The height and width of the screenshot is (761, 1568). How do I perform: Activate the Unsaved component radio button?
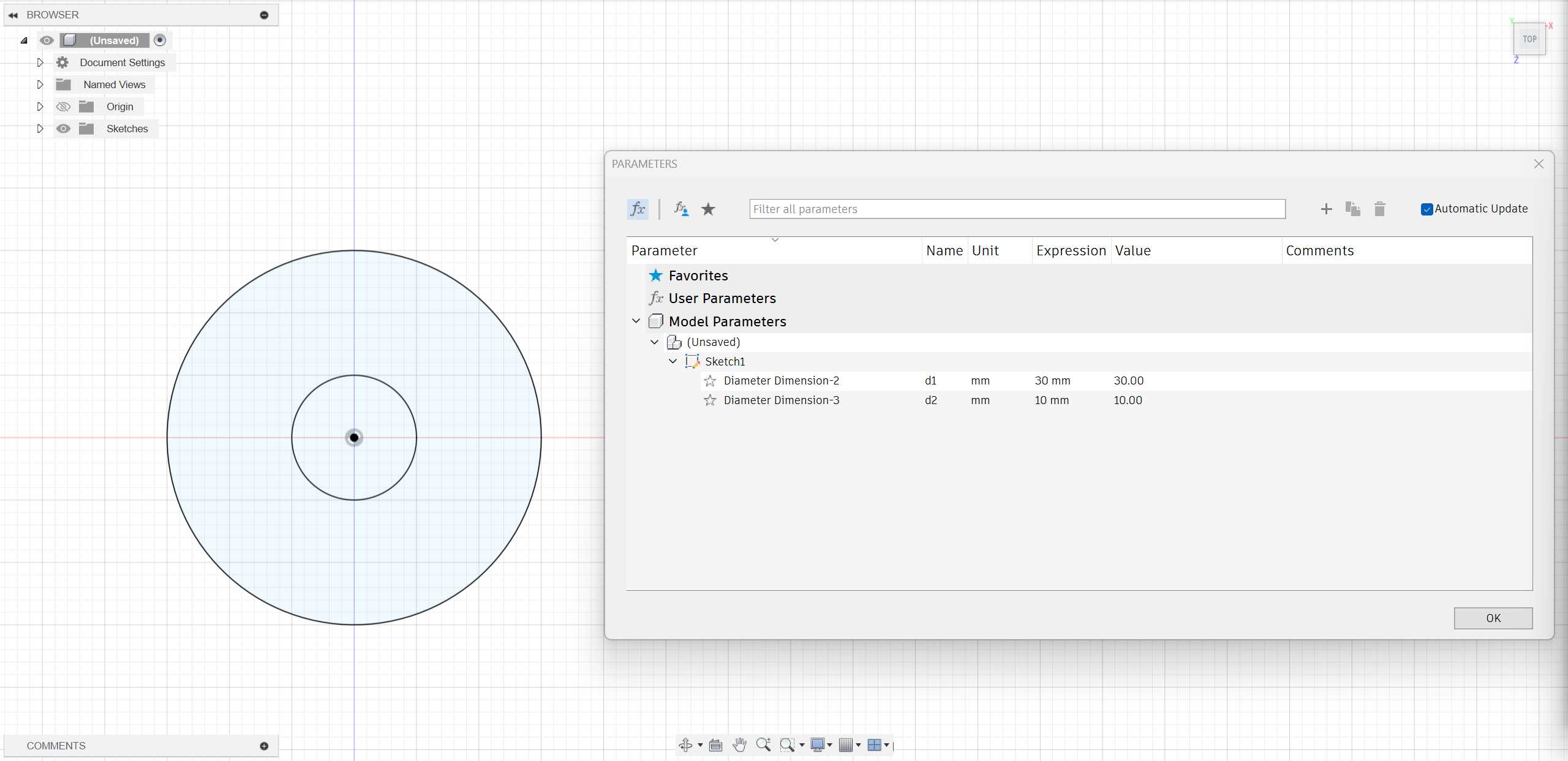[x=160, y=40]
